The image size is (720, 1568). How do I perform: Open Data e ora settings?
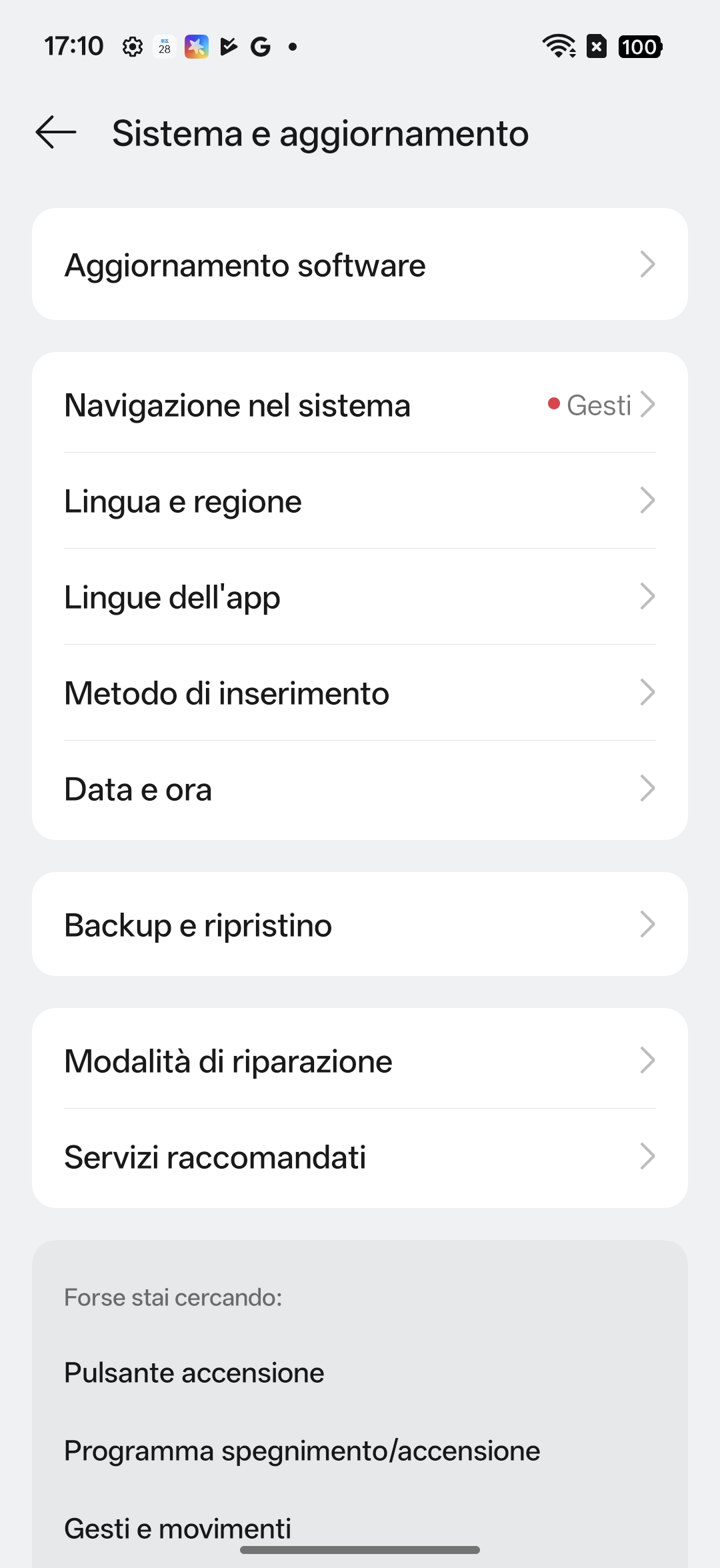pos(360,789)
